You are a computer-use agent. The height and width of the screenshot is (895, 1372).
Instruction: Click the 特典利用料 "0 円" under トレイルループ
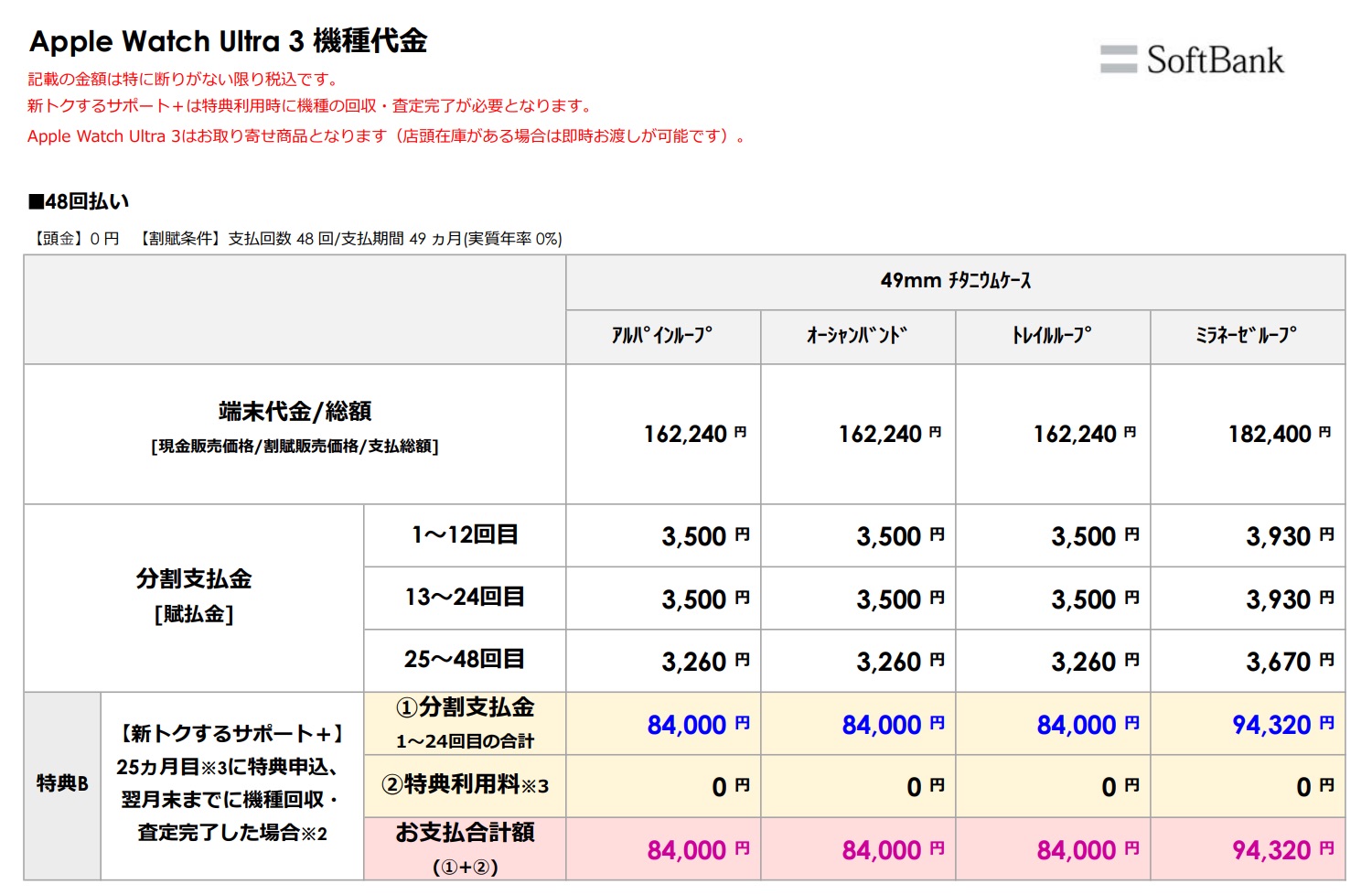pyautogui.click(x=1120, y=787)
